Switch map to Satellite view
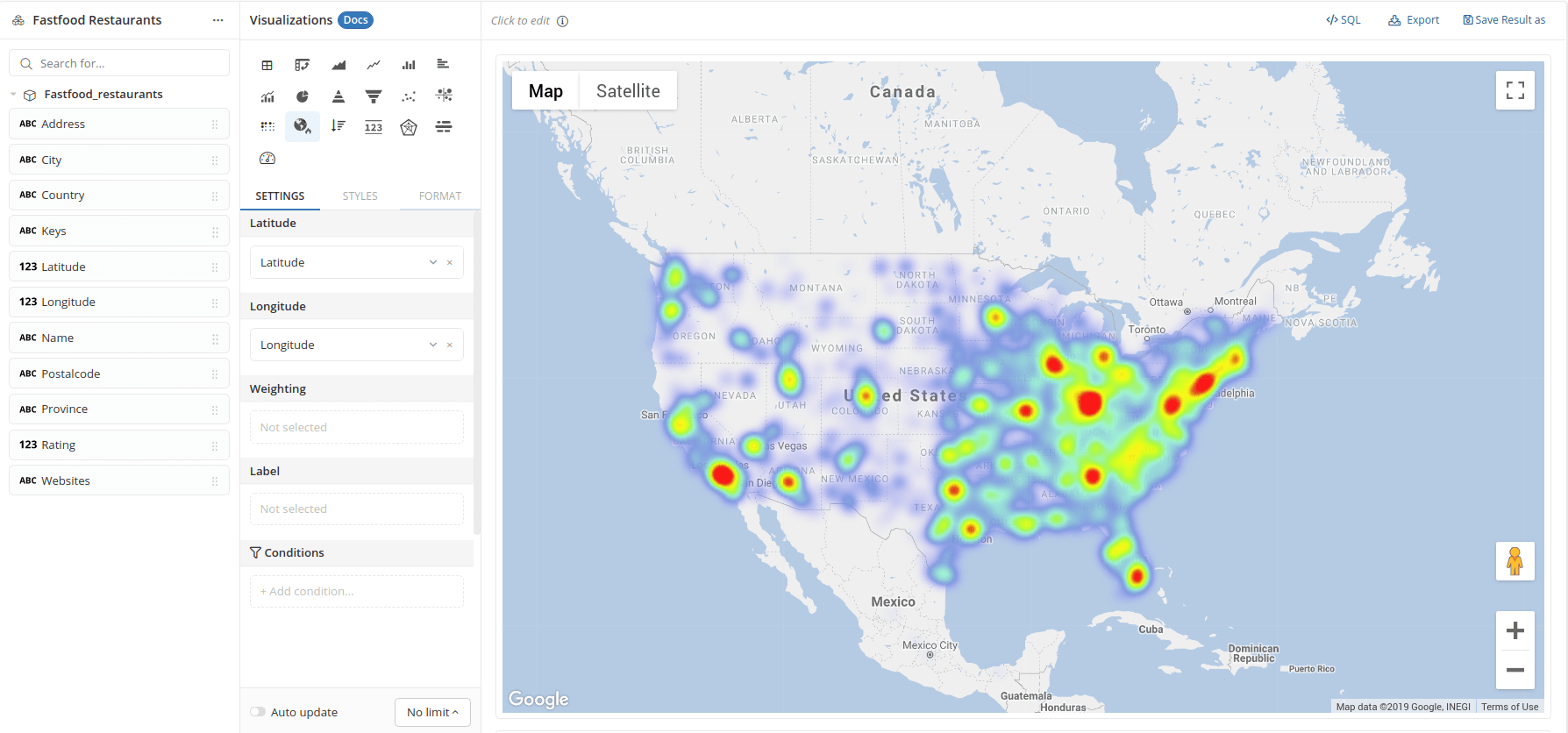The height and width of the screenshot is (733, 1568). click(628, 90)
